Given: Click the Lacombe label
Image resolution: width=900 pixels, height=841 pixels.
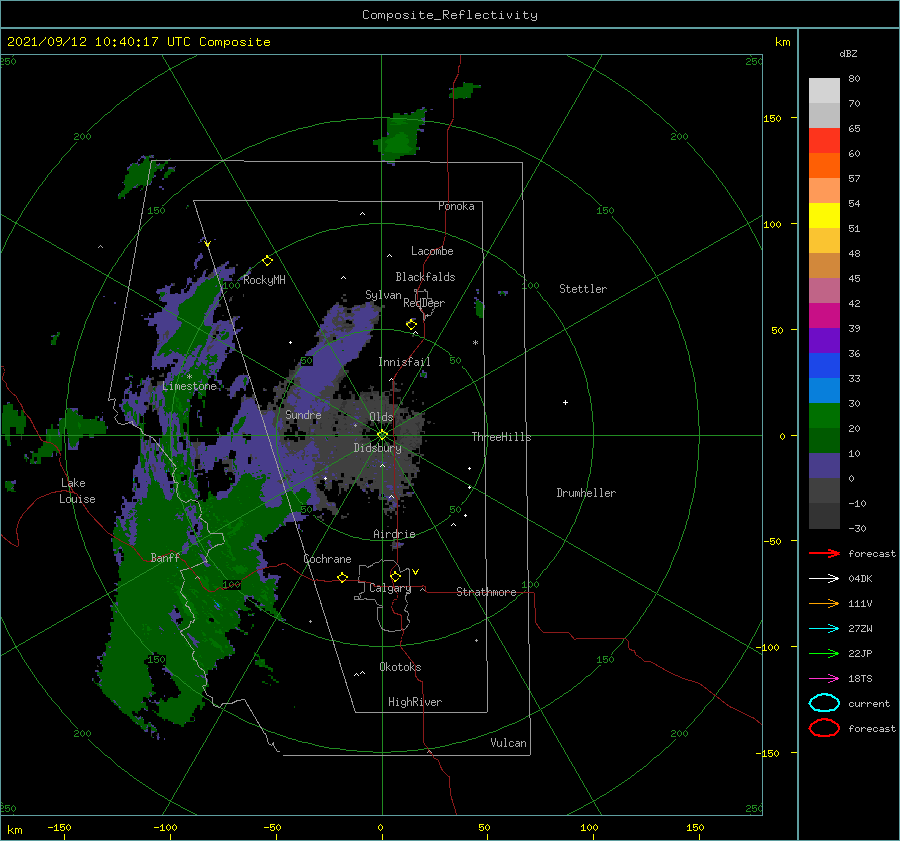Looking at the screenshot, I should [432, 251].
